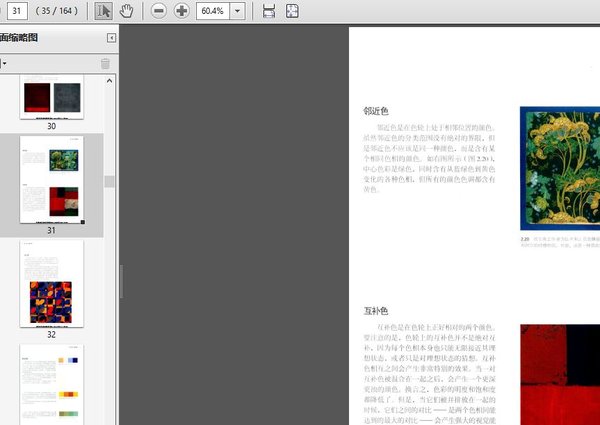Select the color swatches page thumbnail below 32
This screenshot has width=600, height=425.
point(52,384)
